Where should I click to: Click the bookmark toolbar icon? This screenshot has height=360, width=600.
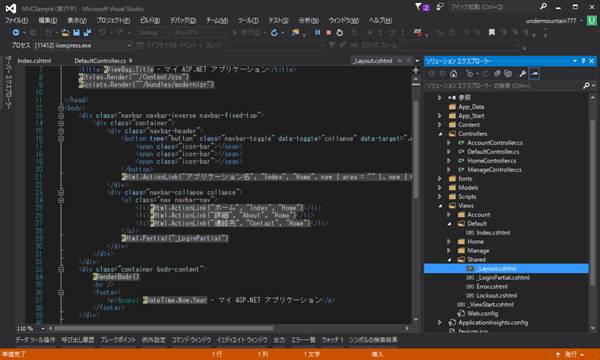coord(492,33)
